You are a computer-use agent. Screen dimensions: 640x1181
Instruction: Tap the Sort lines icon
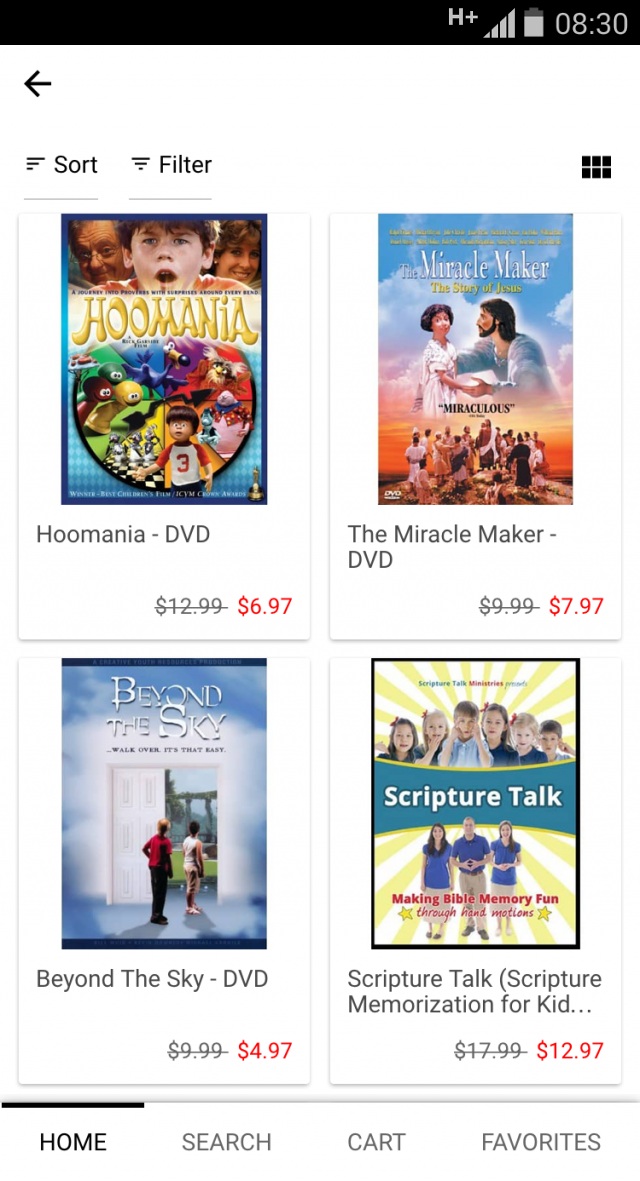click(x=35, y=163)
